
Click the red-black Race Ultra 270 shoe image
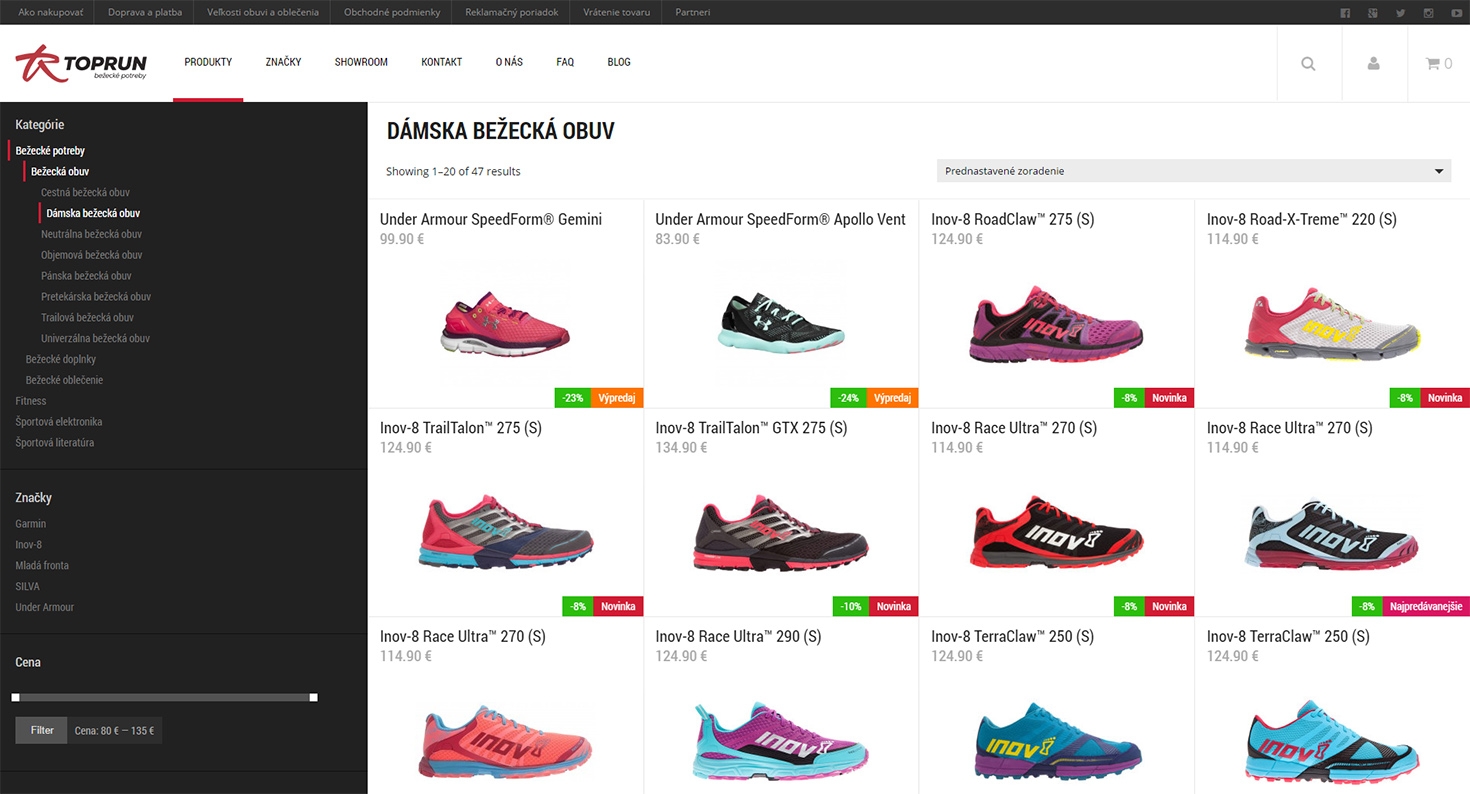[1057, 533]
